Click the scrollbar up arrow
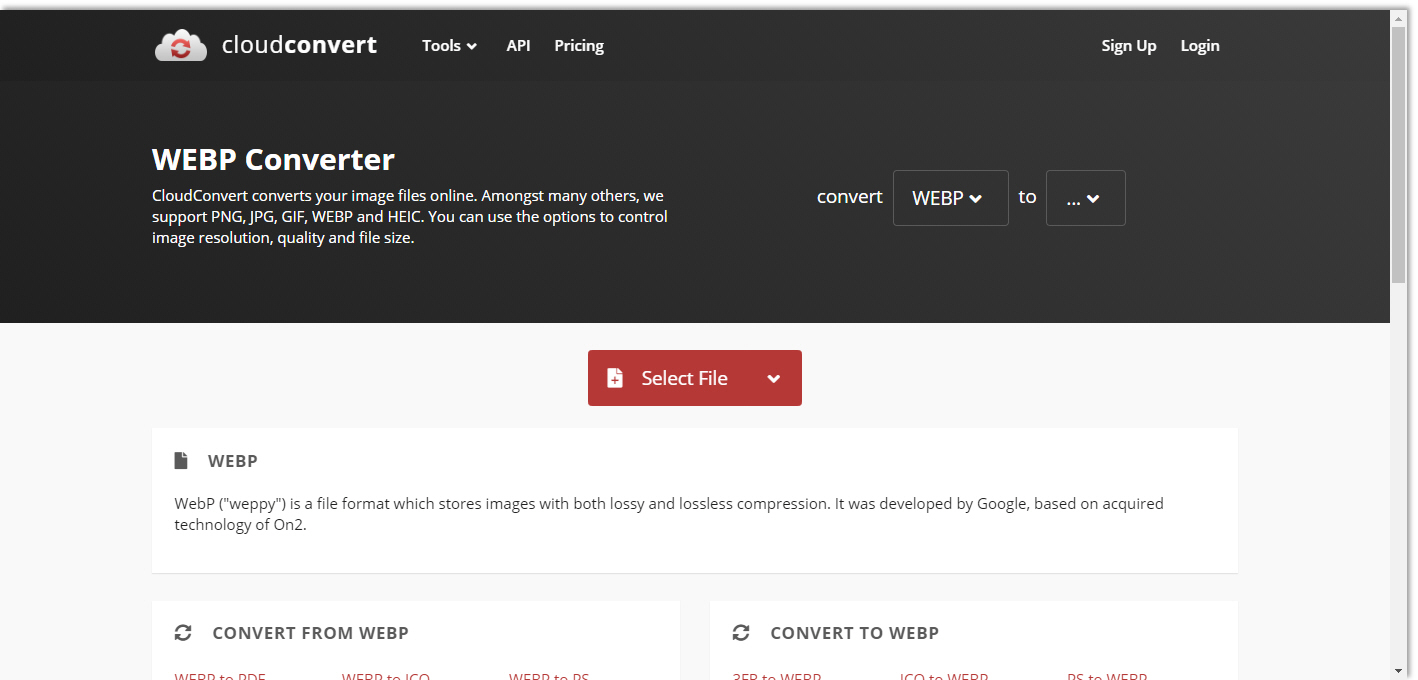1418x680 pixels. [x=1399, y=17]
